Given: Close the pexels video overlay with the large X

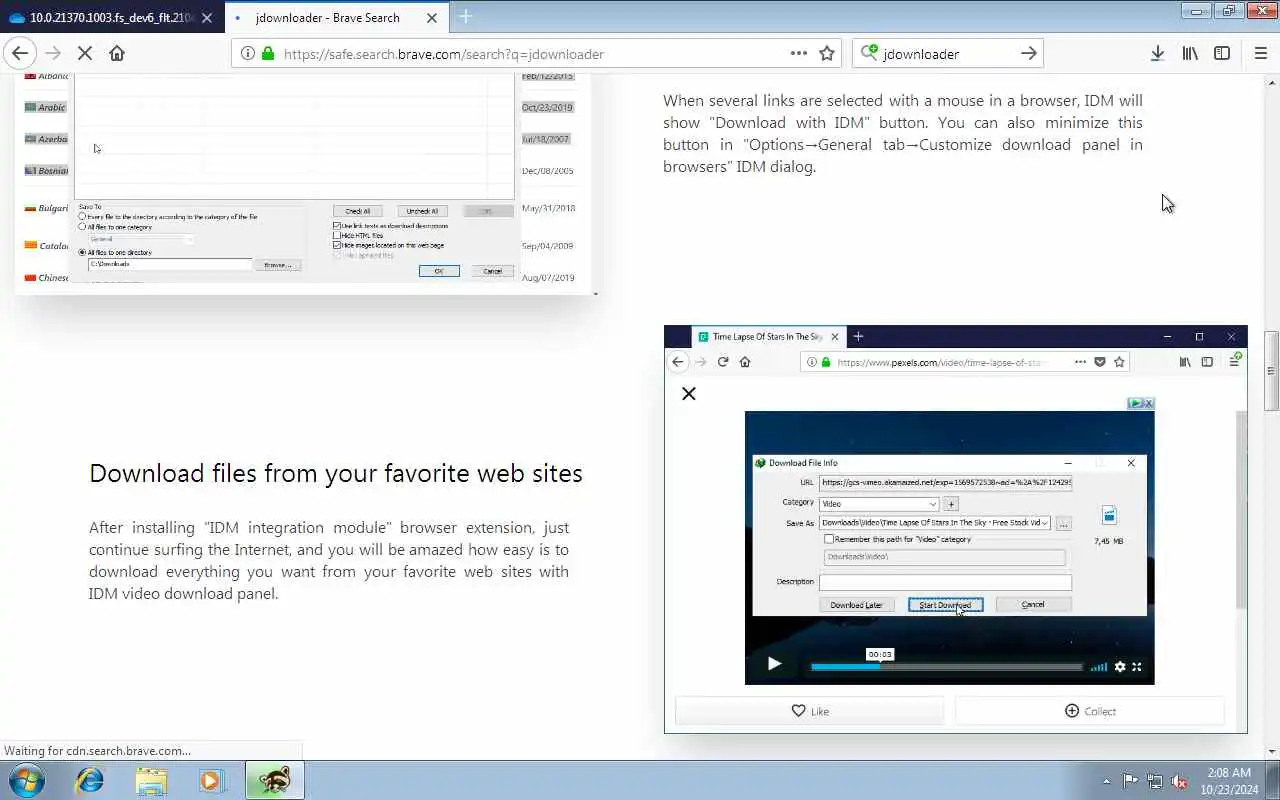Looking at the screenshot, I should pos(688,394).
